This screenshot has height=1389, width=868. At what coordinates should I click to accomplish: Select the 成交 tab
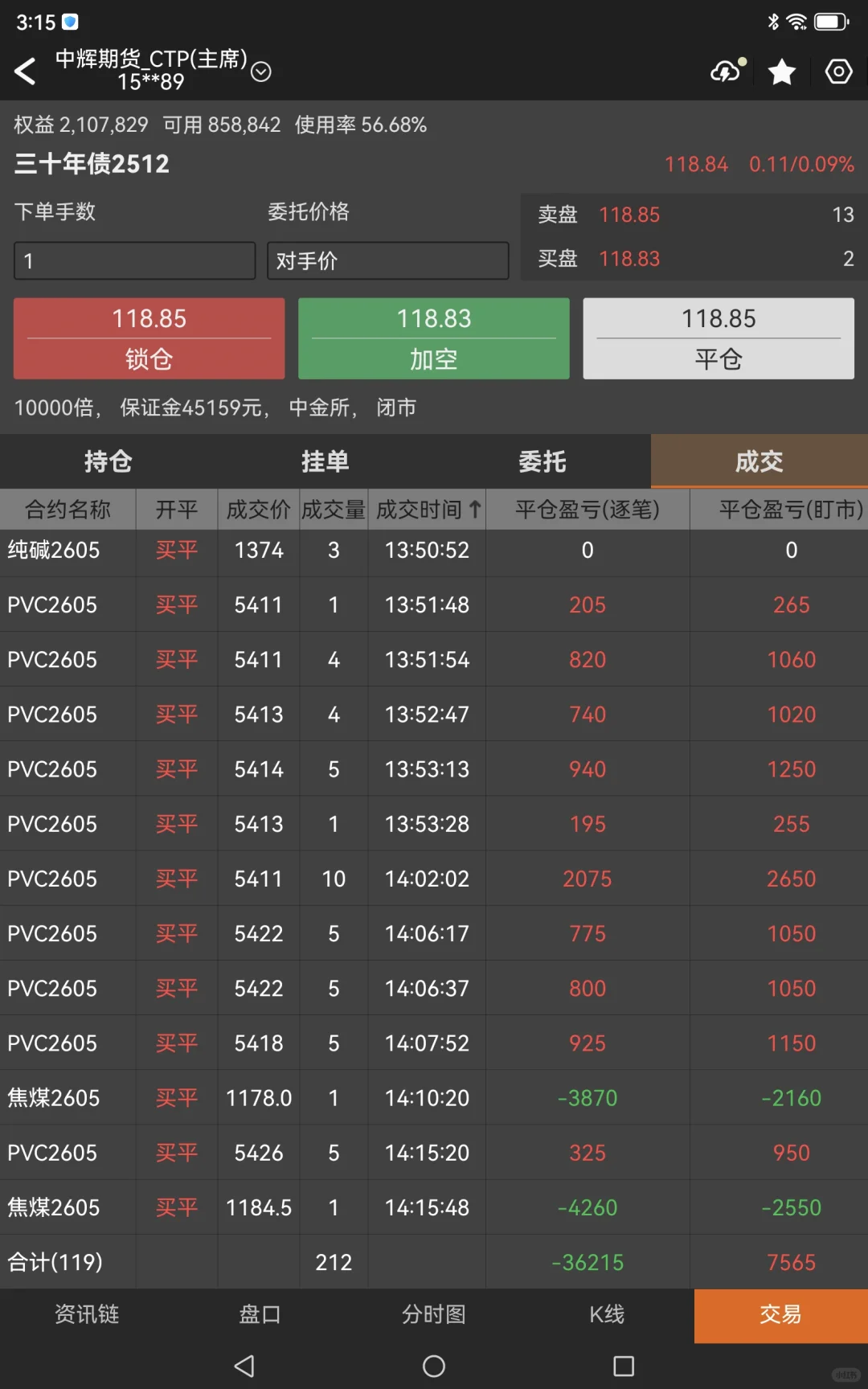(x=759, y=461)
